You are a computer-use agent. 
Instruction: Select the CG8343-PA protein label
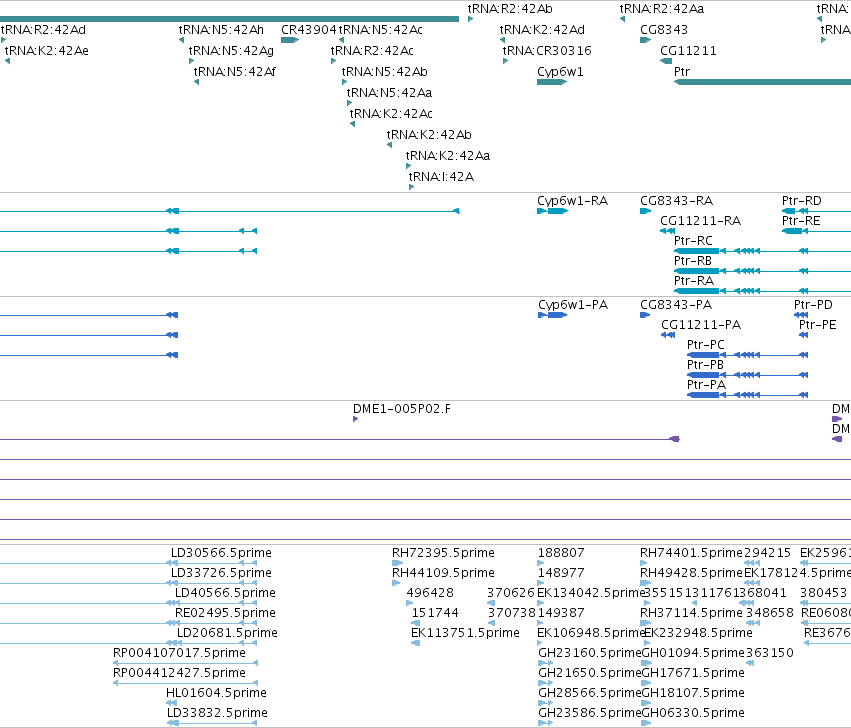[676, 305]
